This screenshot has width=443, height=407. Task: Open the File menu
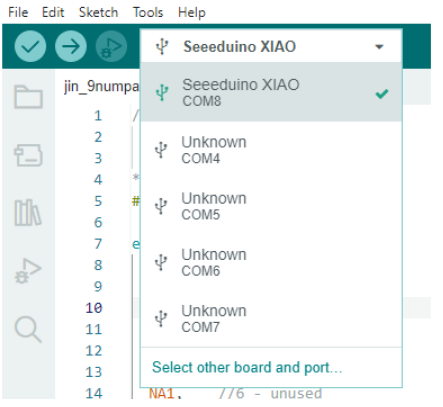pos(18,13)
